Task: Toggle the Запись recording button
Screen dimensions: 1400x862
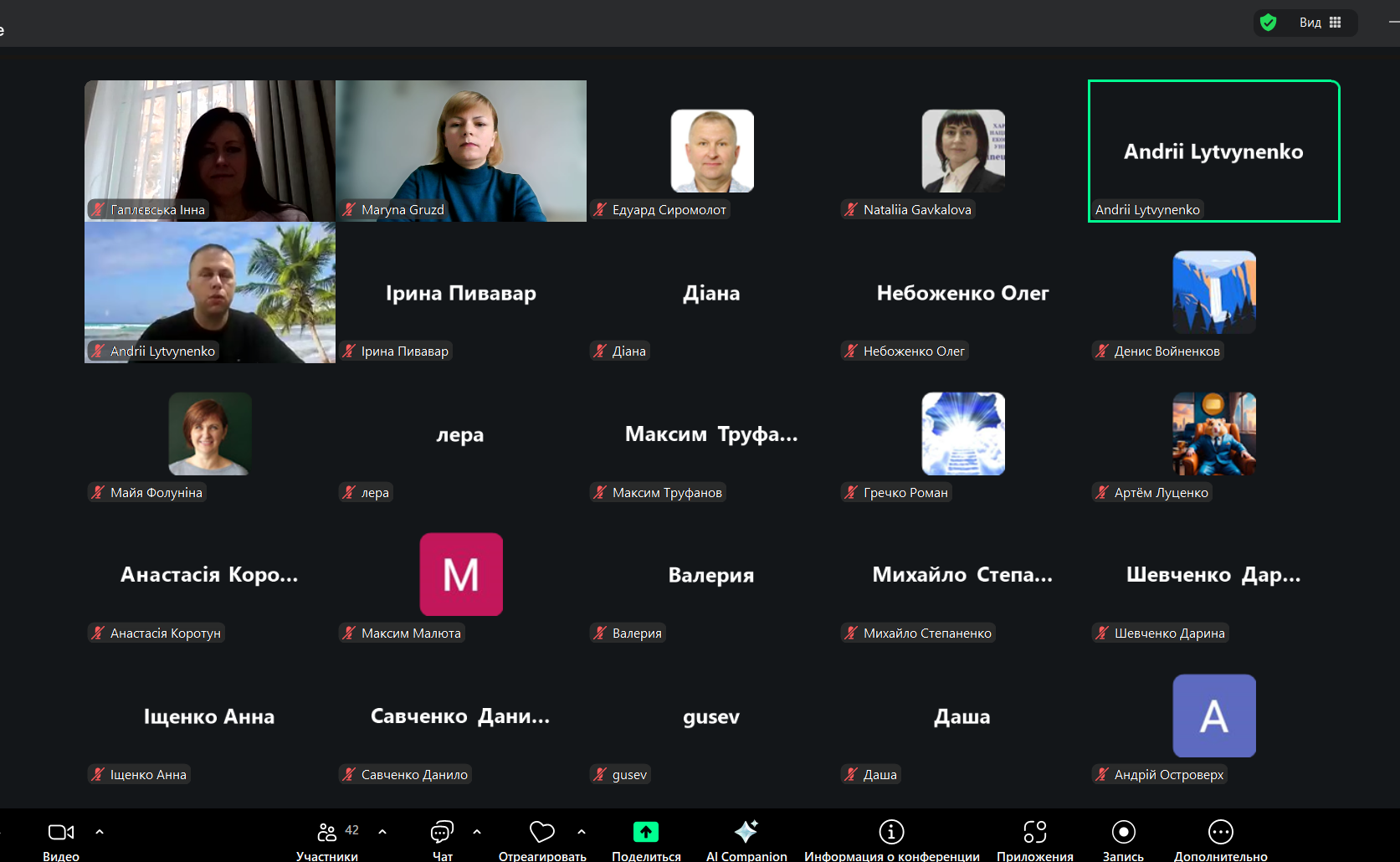Action: [x=1123, y=832]
